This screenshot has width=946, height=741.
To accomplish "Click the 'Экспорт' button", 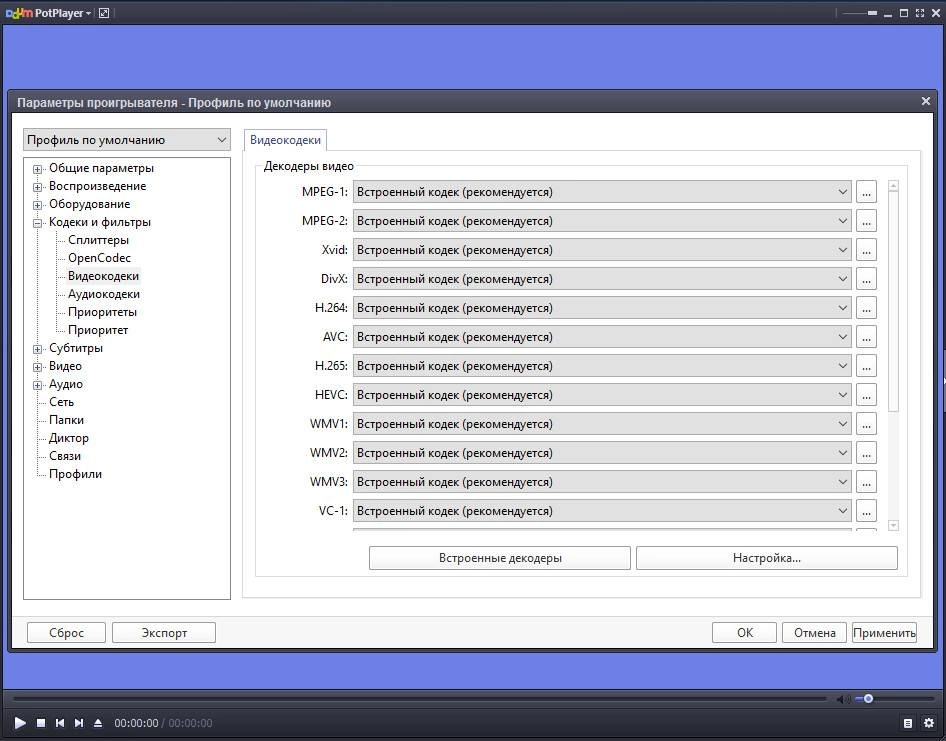I will 164,632.
